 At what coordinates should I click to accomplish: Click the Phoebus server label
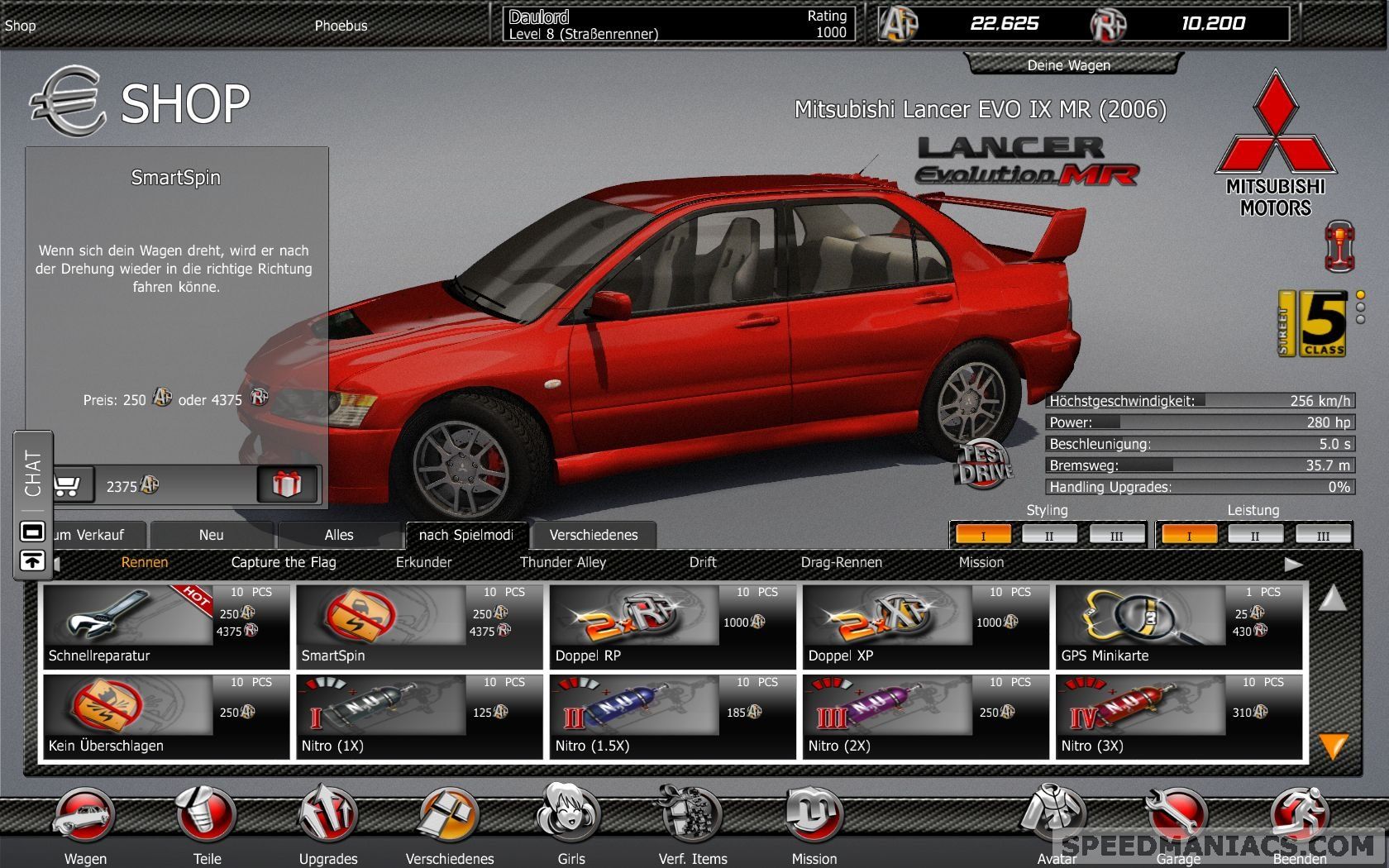341,26
